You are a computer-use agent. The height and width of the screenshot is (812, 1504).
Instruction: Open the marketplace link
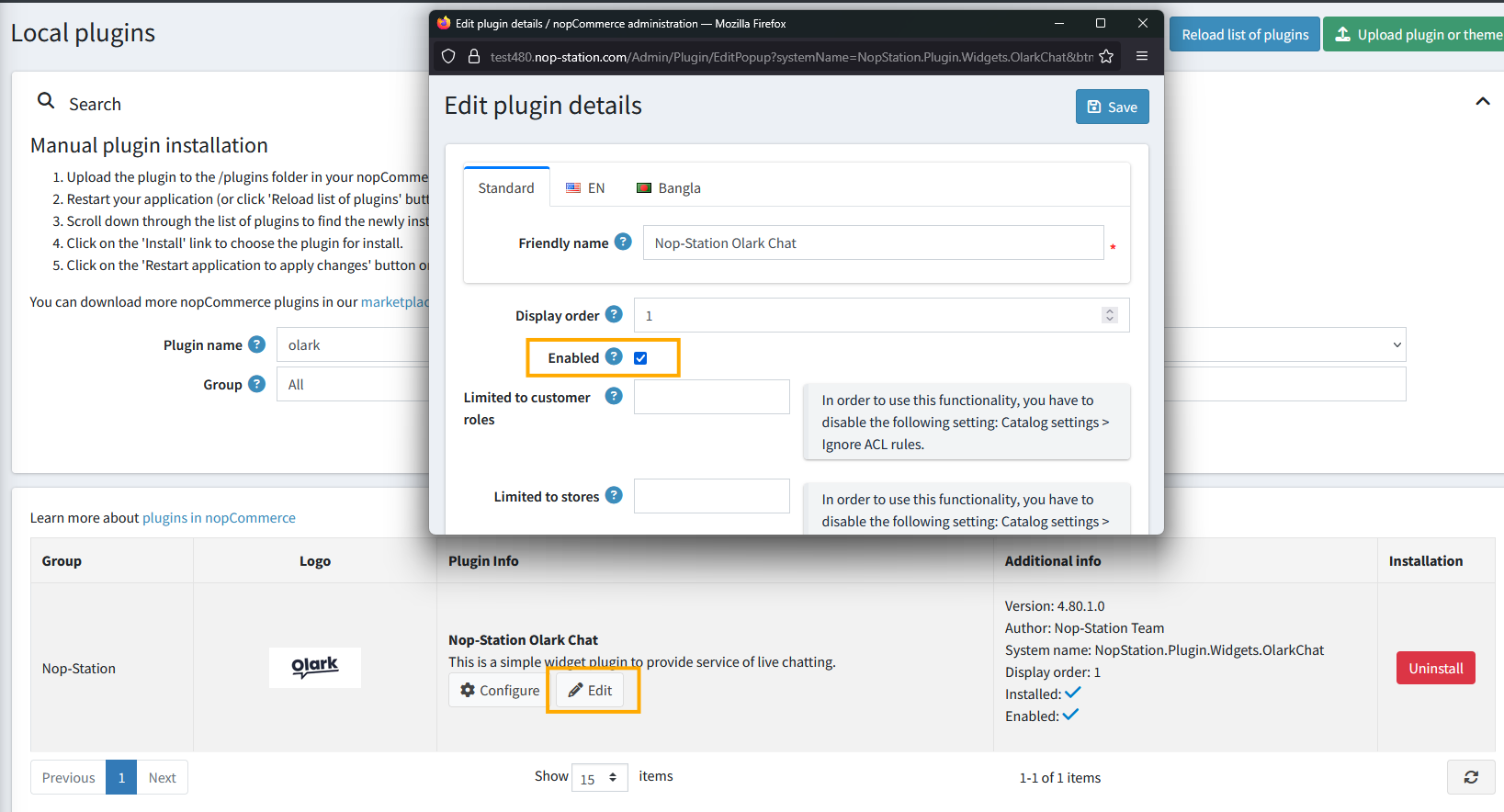tap(395, 301)
